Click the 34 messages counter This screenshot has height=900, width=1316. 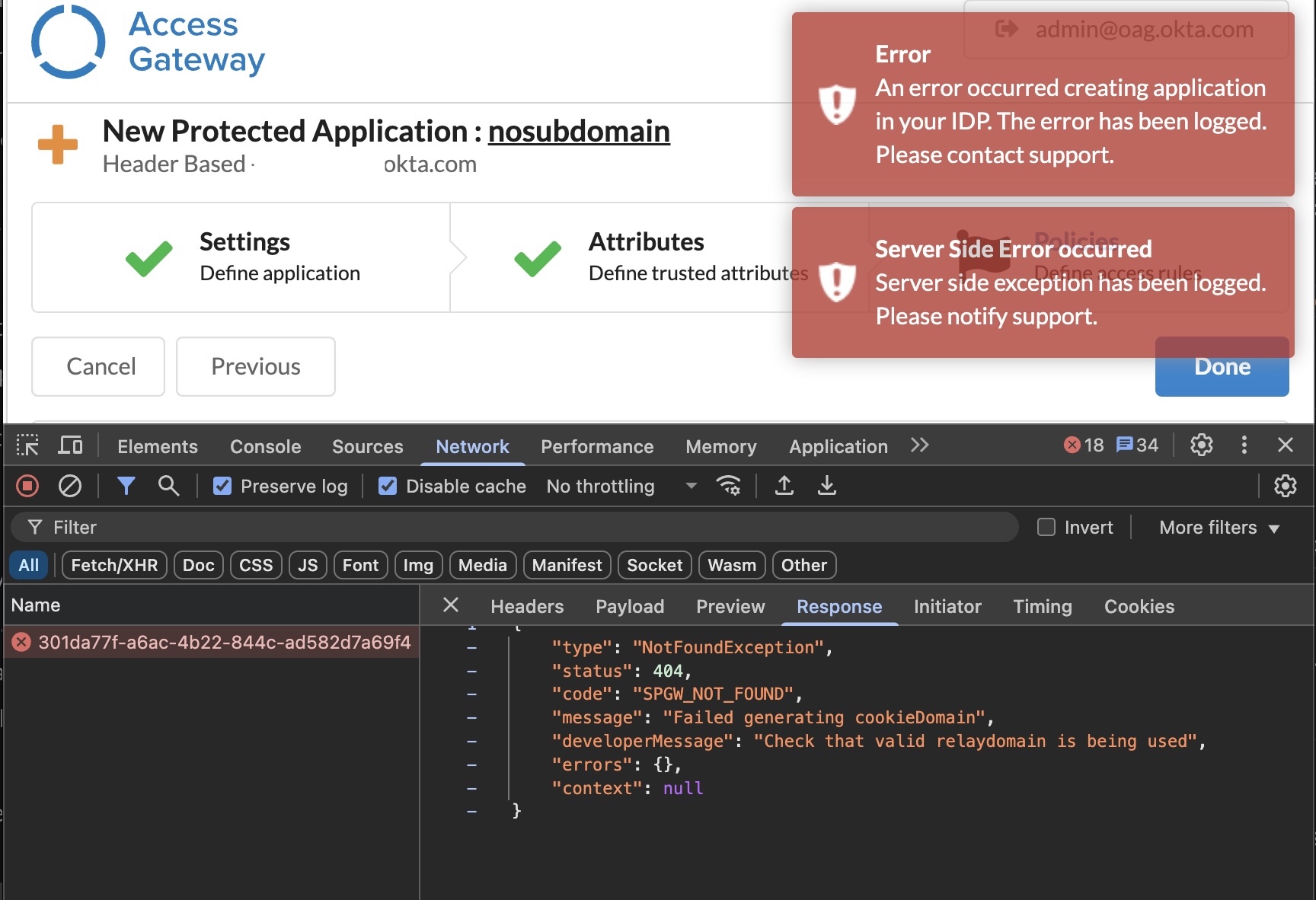point(1137,445)
